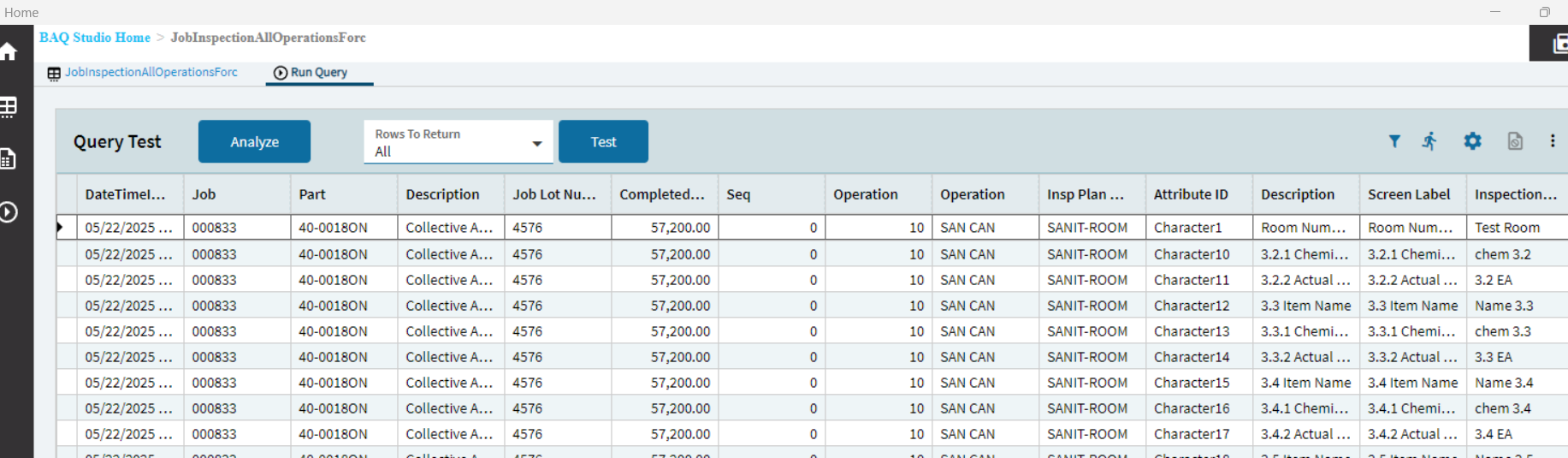Click the Job Lot Nu... column header
This screenshot has width=1568, height=458.
tap(553, 194)
